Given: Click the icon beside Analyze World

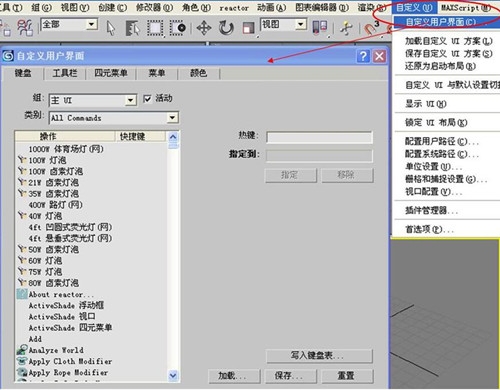Looking at the screenshot, I should point(22,350).
